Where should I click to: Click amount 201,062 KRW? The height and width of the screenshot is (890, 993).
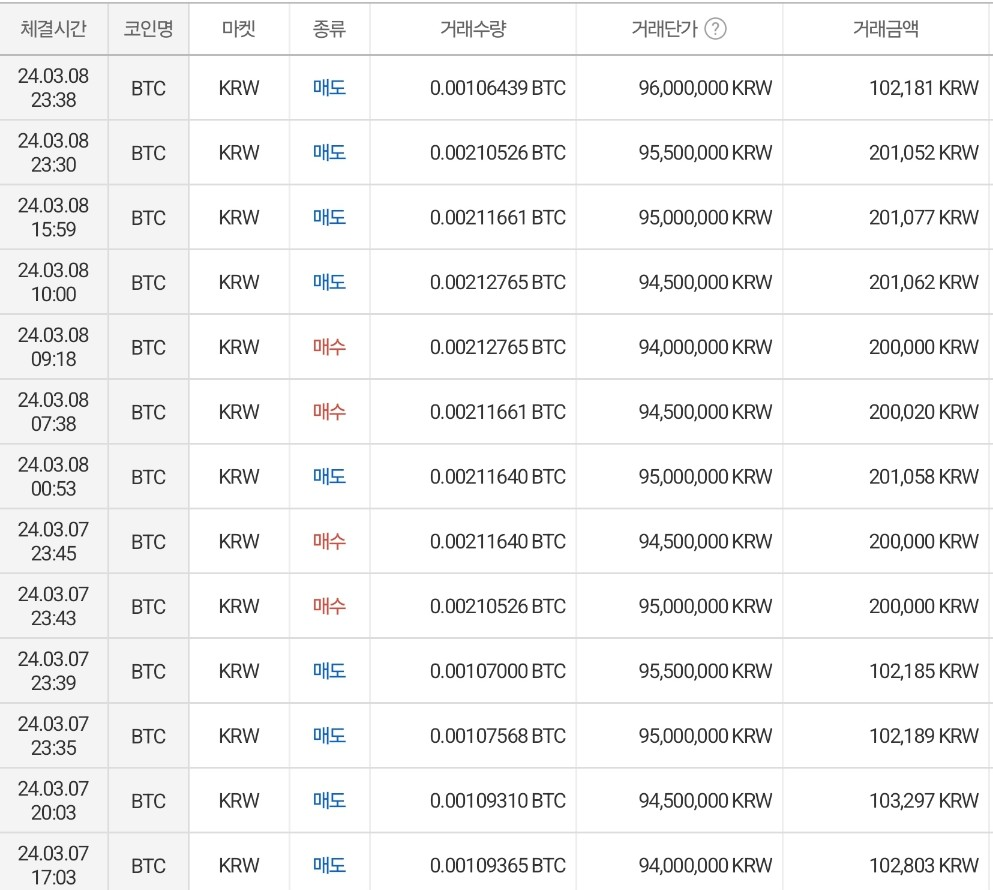(x=924, y=282)
